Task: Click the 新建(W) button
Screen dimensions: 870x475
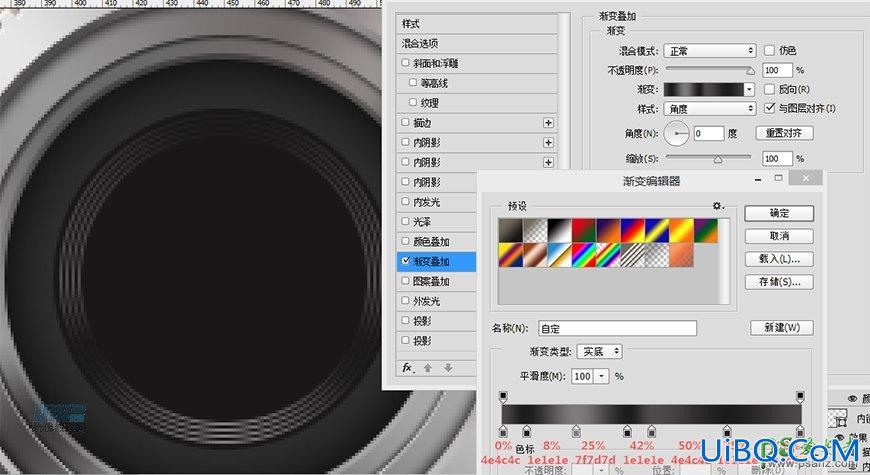Action: click(782, 327)
